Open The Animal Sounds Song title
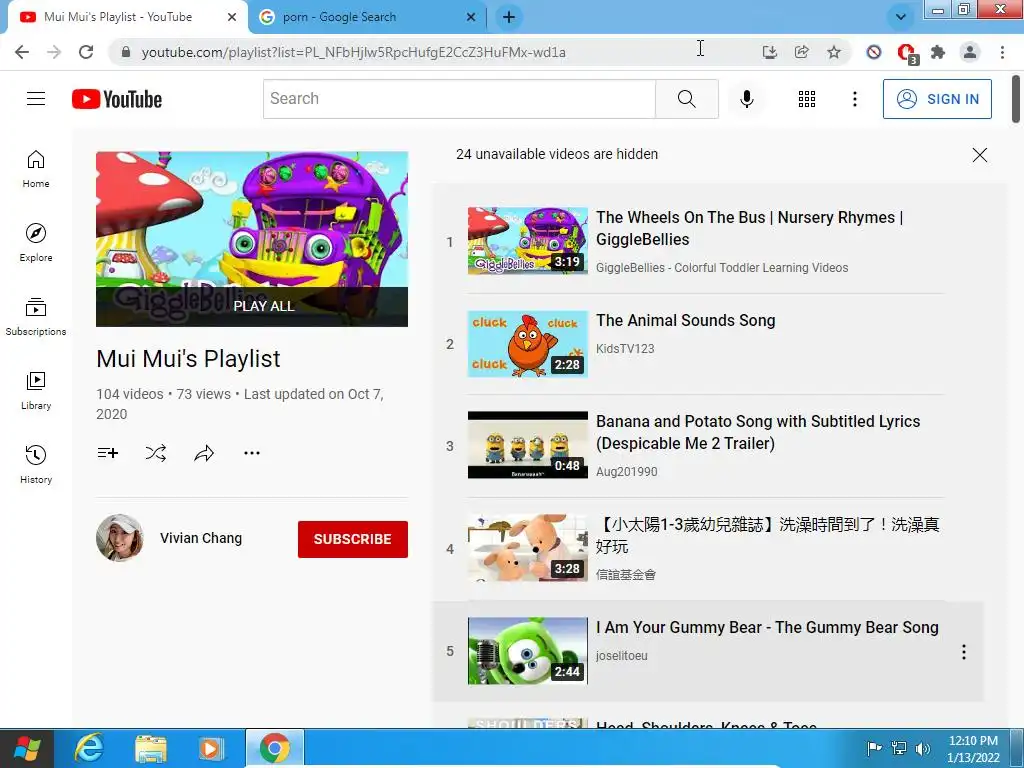The width and height of the screenshot is (1024, 768). point(686,321)
